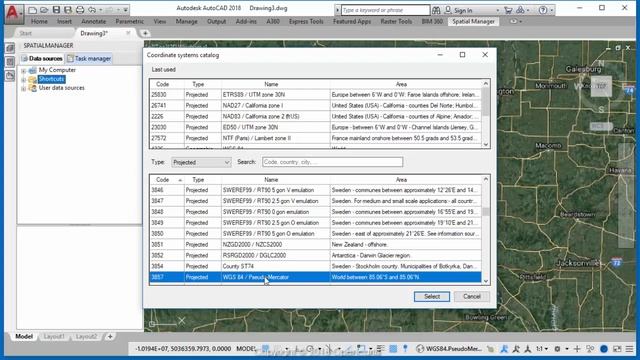Open the Home ribbon tab

[x=39, y=22]
